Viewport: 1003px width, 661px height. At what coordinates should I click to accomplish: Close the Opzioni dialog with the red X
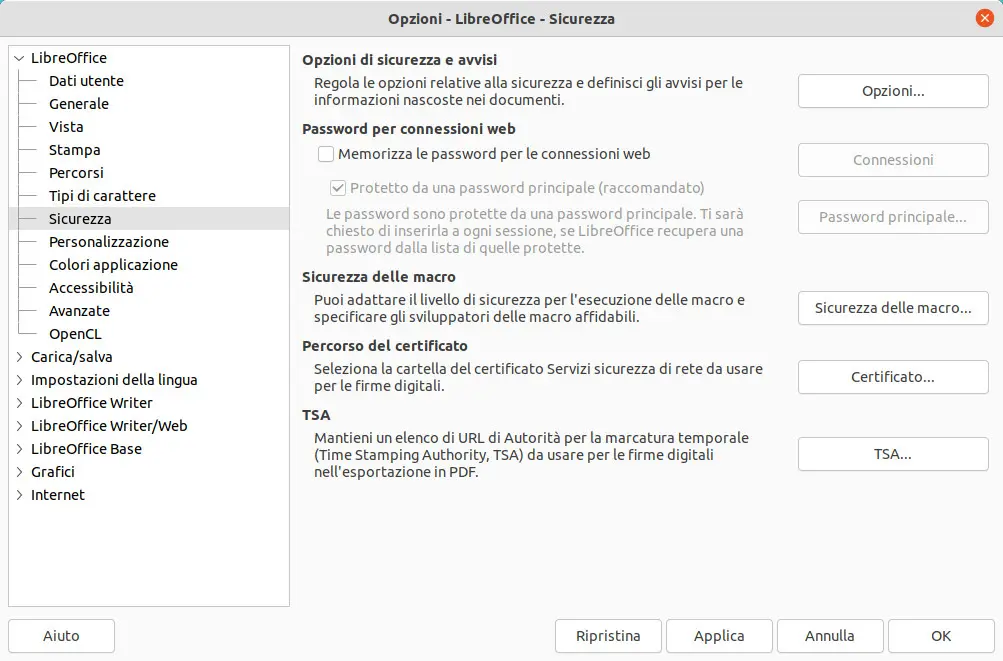tap(984, 18)
